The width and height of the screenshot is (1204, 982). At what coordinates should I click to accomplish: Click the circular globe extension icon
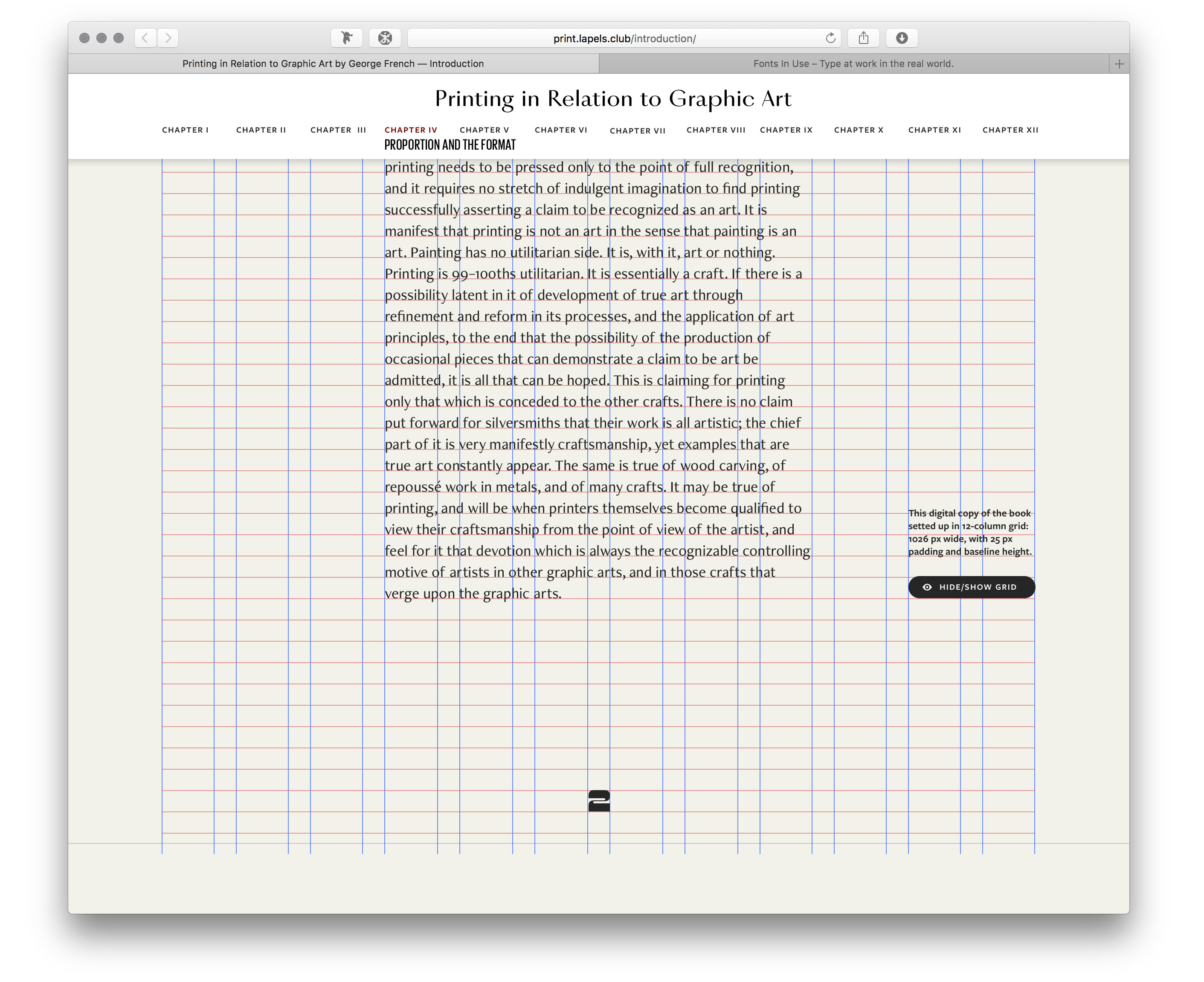point(385,38)
